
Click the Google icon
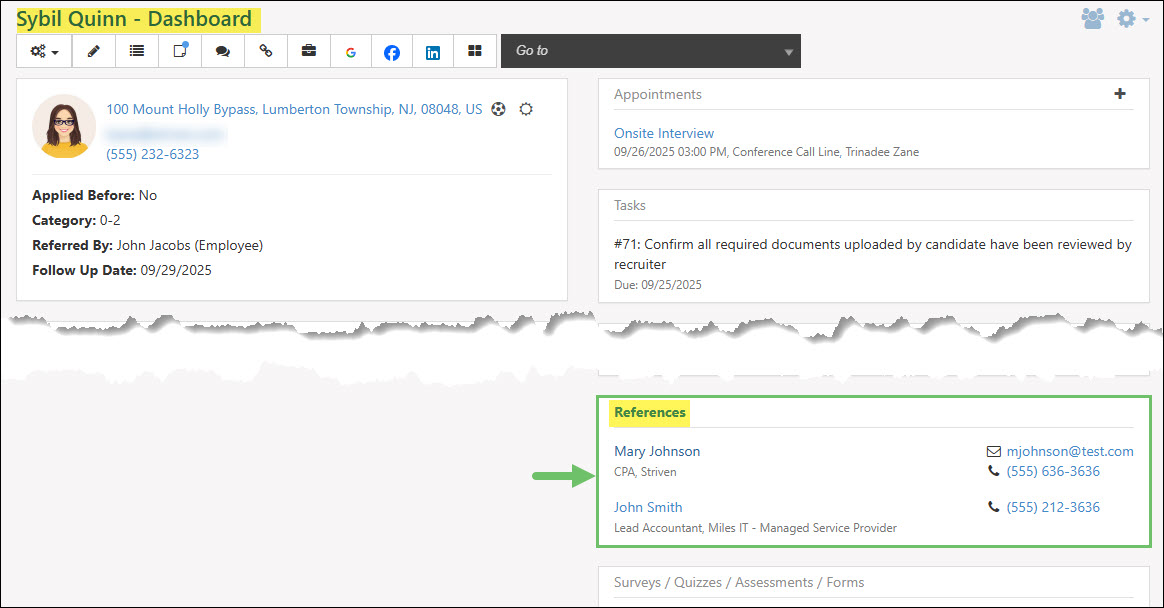click(351, 51)
